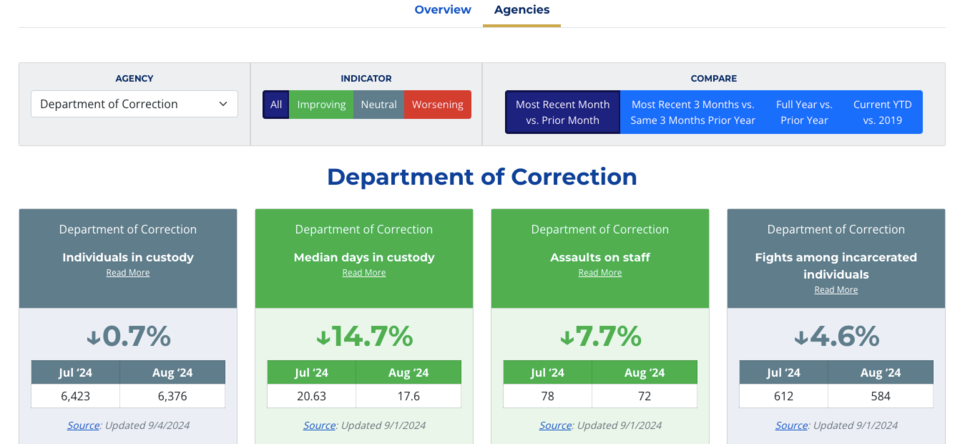Click the down arrow beside 4.6%
The width and height of the screenshot is (960, 444).
click(x=801, y=337)
